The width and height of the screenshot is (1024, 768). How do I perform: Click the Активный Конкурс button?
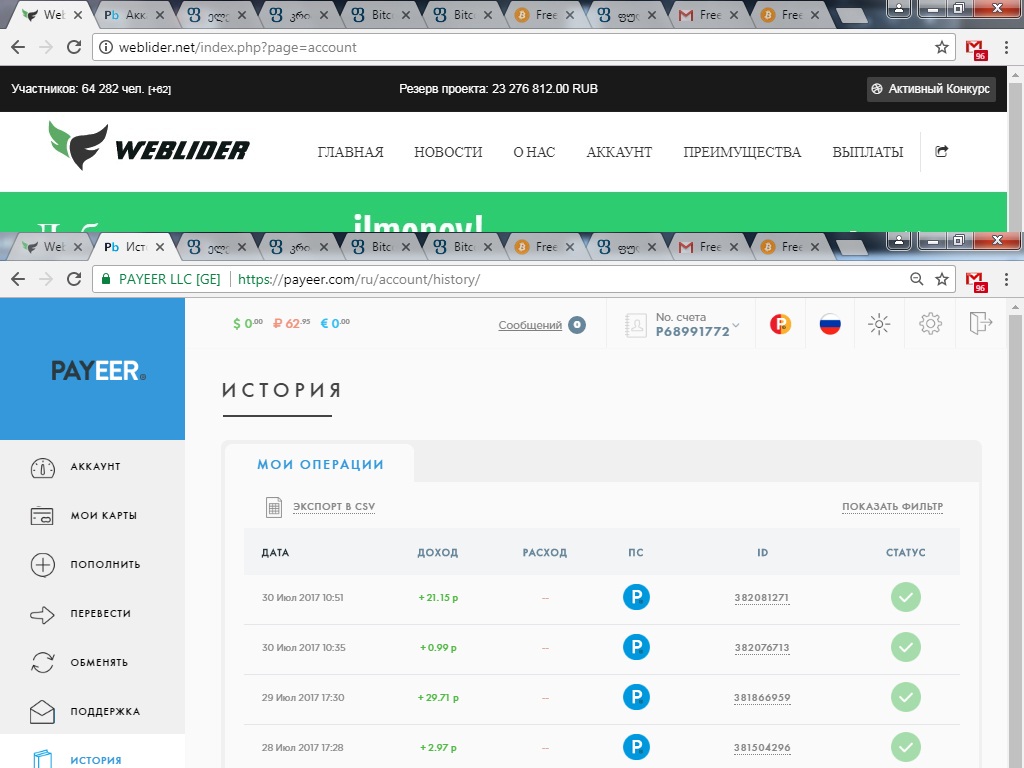(931, 89)
